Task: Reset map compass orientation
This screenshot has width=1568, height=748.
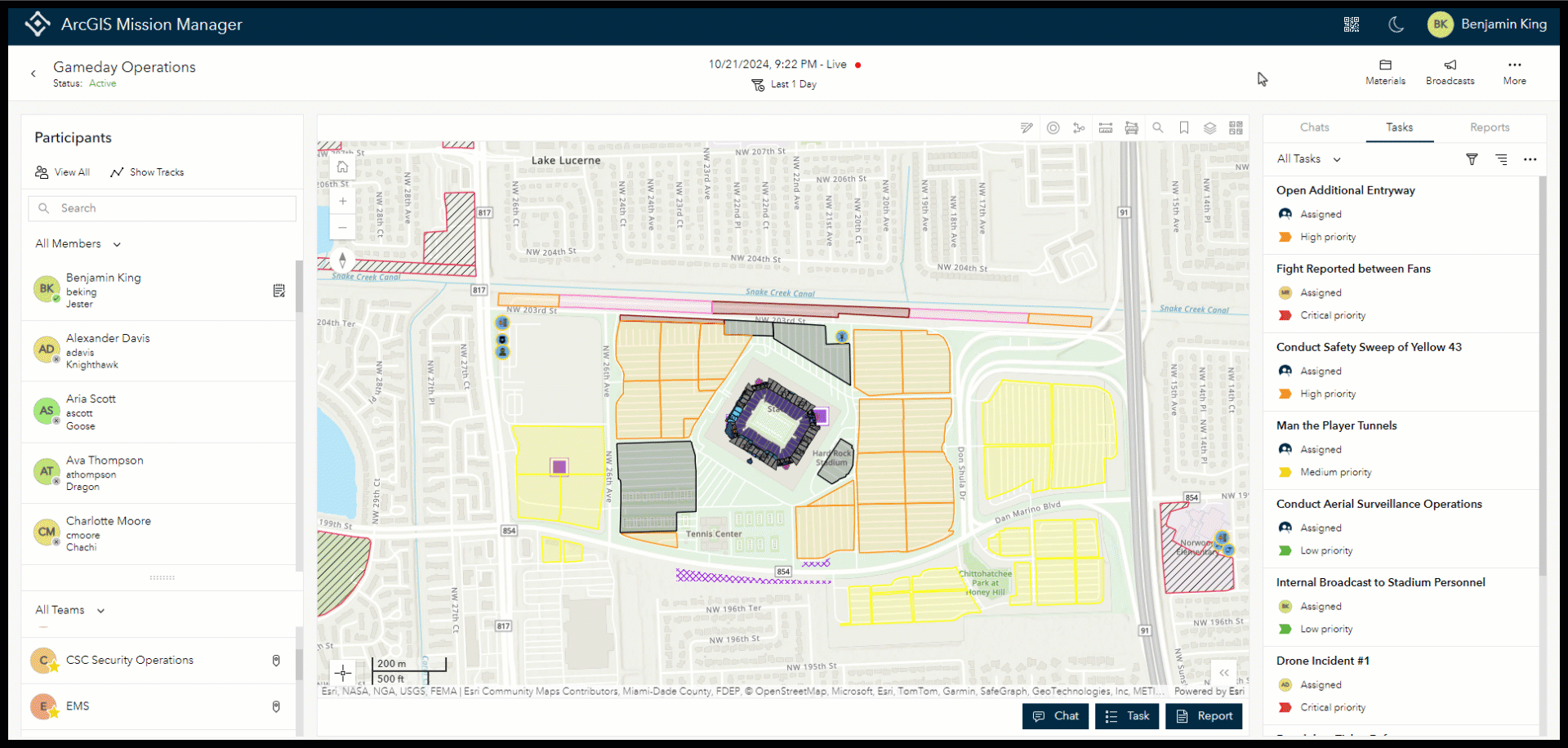Action: pyautogui.click(x=343, y=260)
